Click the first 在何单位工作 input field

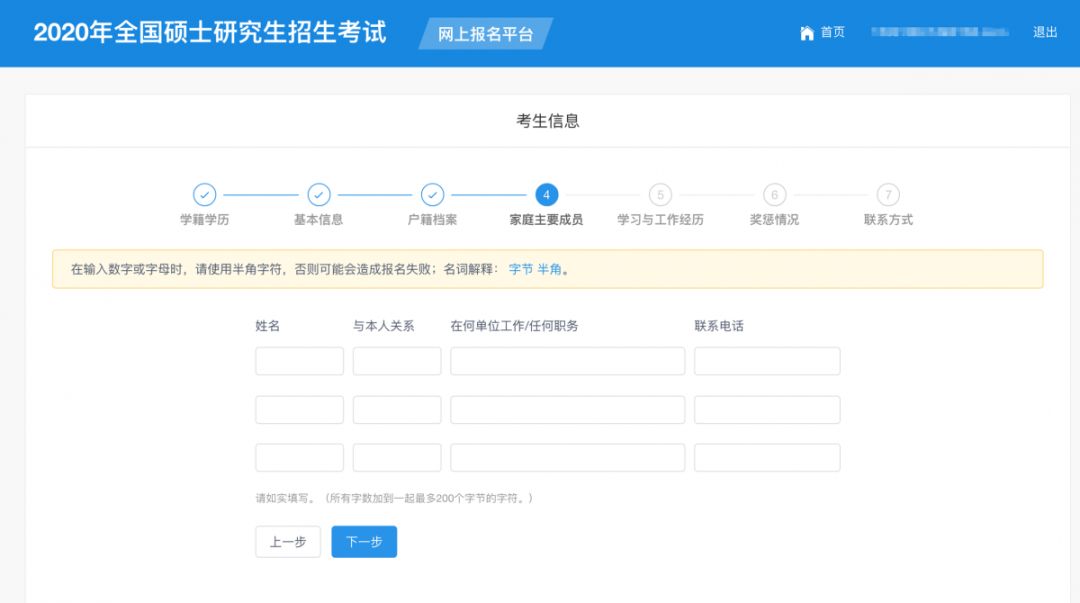(567, 360)
